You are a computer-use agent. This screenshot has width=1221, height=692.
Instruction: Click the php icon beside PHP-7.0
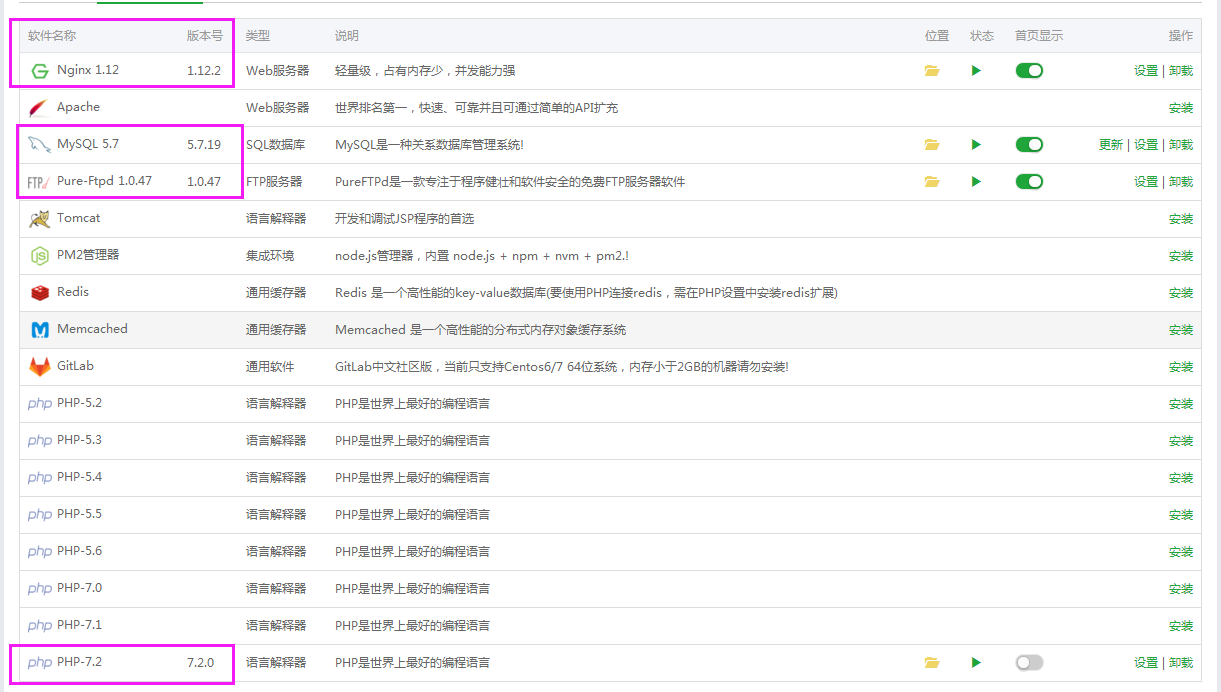[40, 589]
